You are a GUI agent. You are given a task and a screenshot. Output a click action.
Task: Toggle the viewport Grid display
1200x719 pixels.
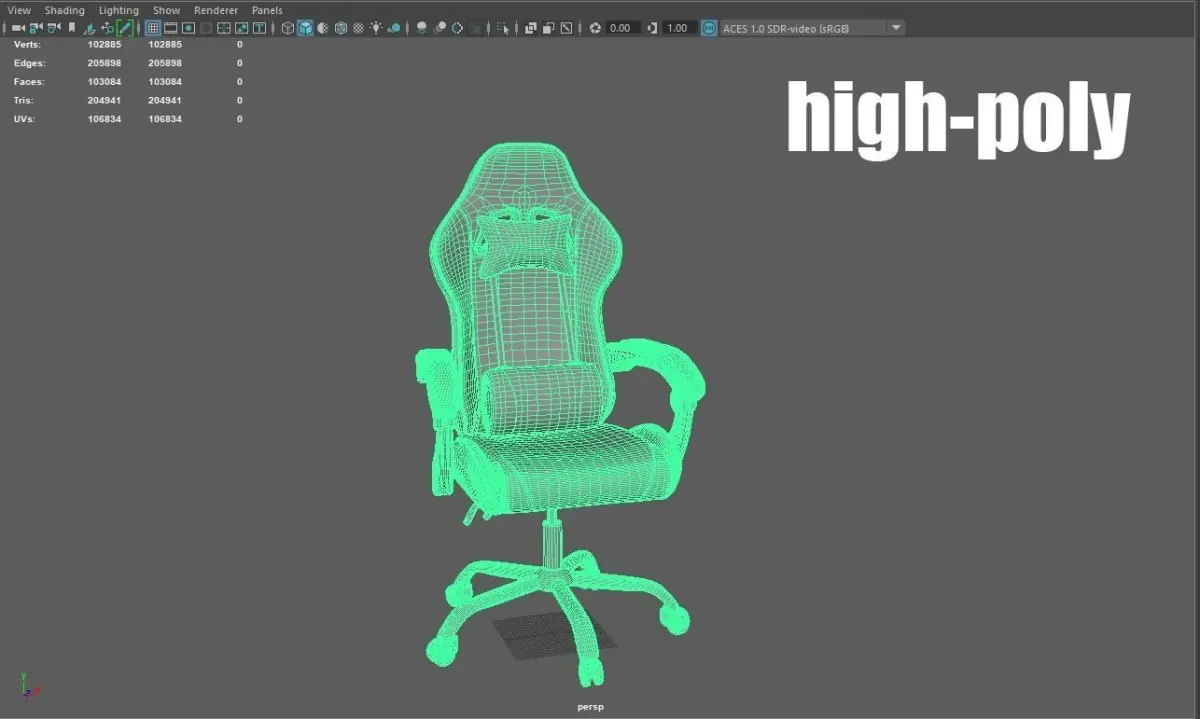pyautogui.click(x=152, y=28)
